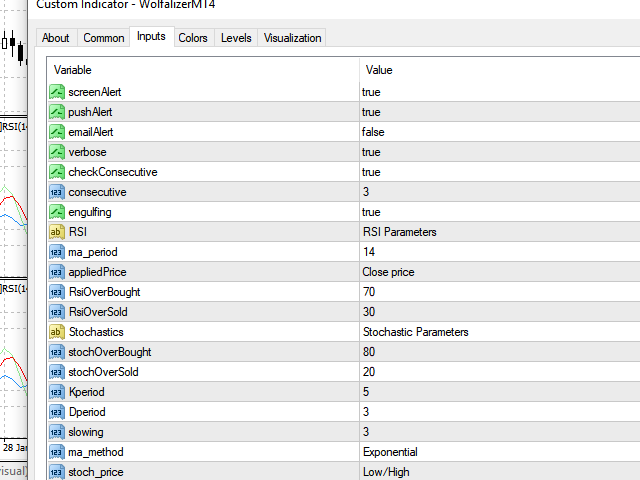This screenshot has height=480, width=640.
Task: Click the Variable column header
Action: tap(203, 70)
